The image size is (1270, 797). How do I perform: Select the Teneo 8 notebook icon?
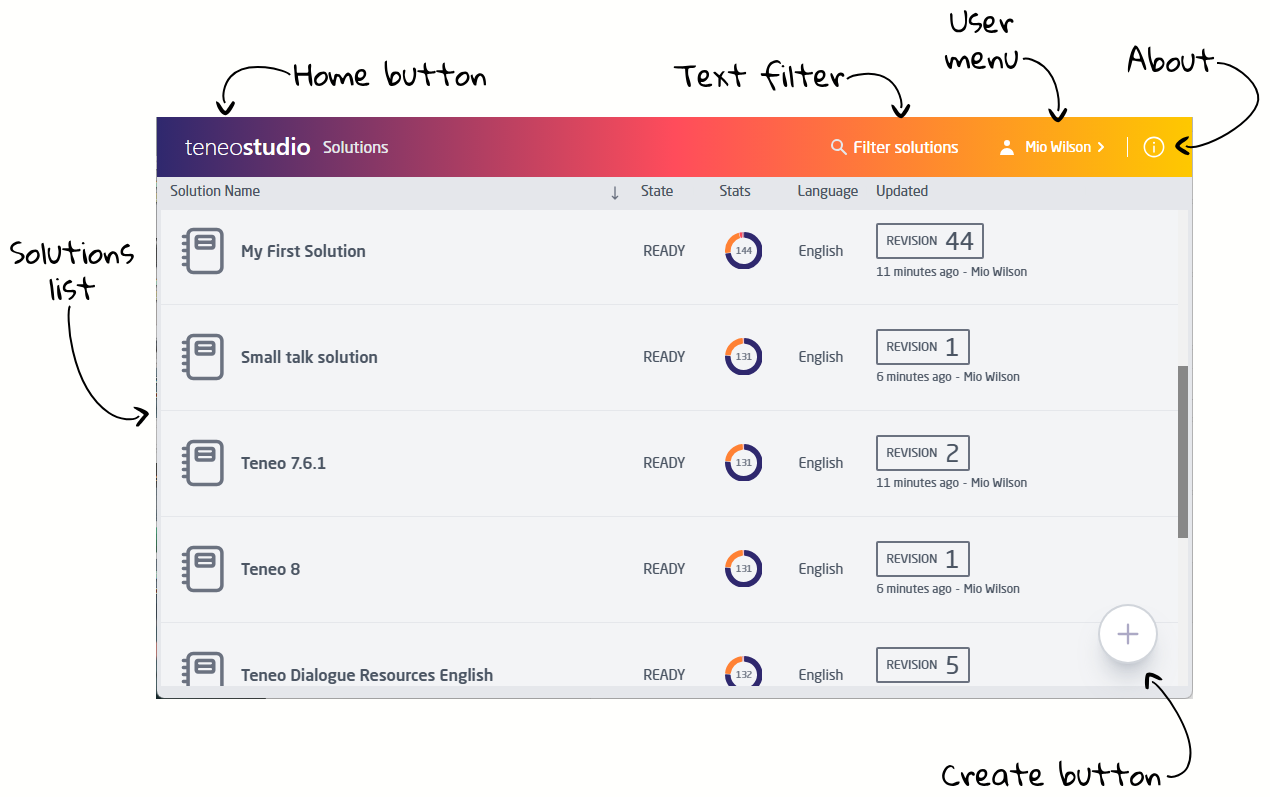click(x=203, y=568)
